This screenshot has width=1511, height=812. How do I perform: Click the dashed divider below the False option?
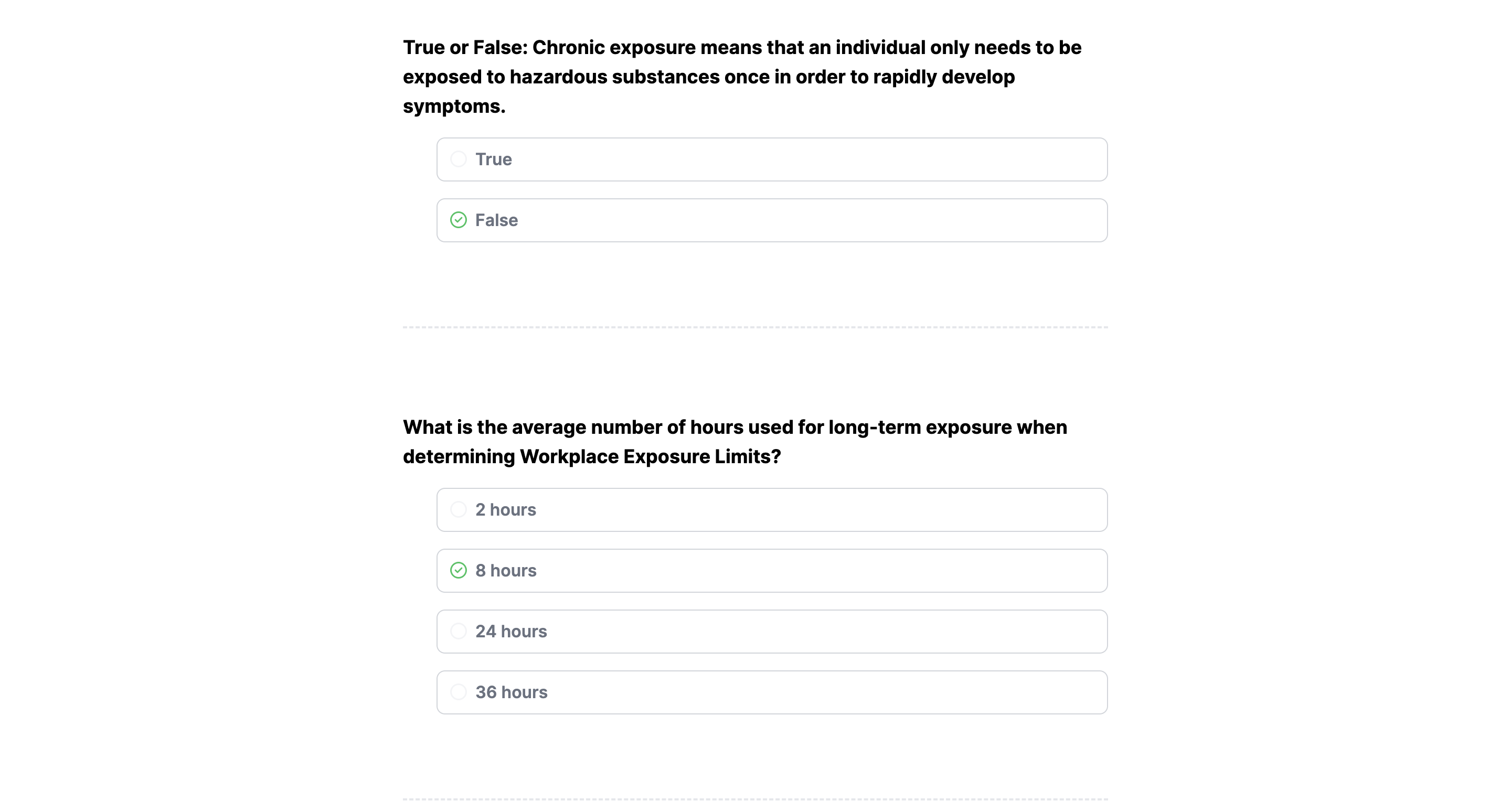[x=755, y=327]
